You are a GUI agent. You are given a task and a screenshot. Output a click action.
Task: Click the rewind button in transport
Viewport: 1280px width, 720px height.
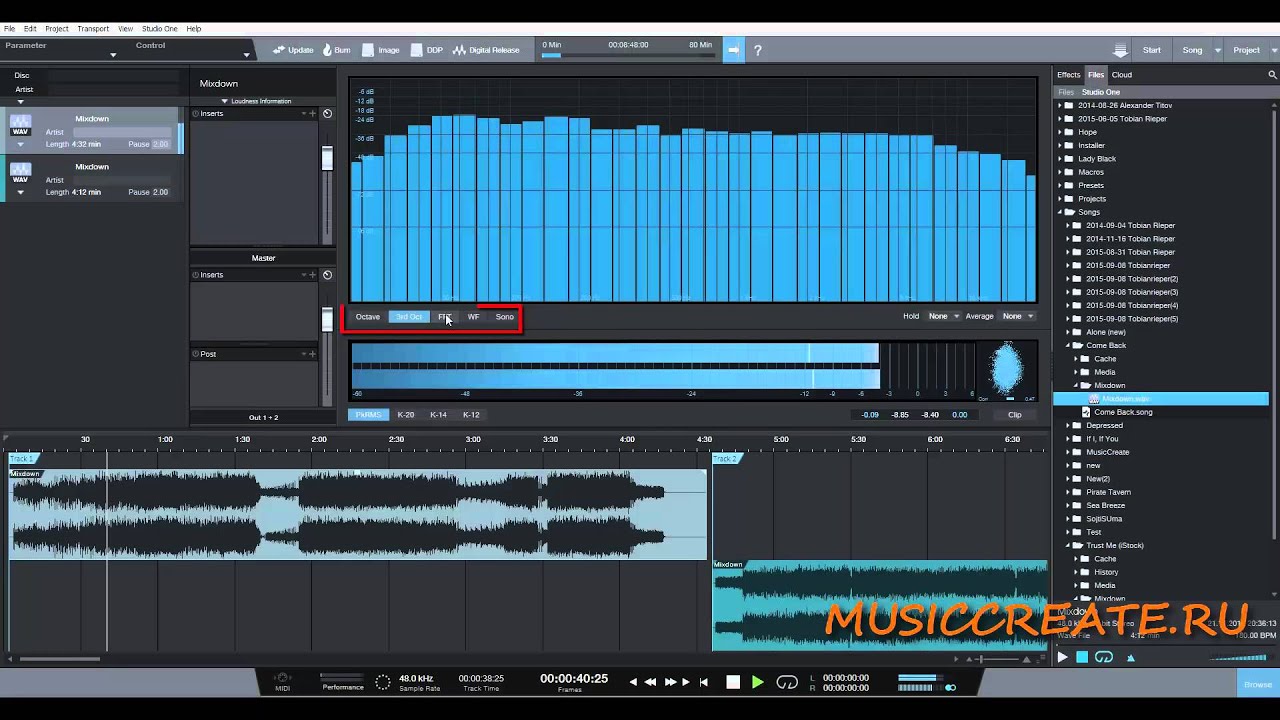(650, 682)
